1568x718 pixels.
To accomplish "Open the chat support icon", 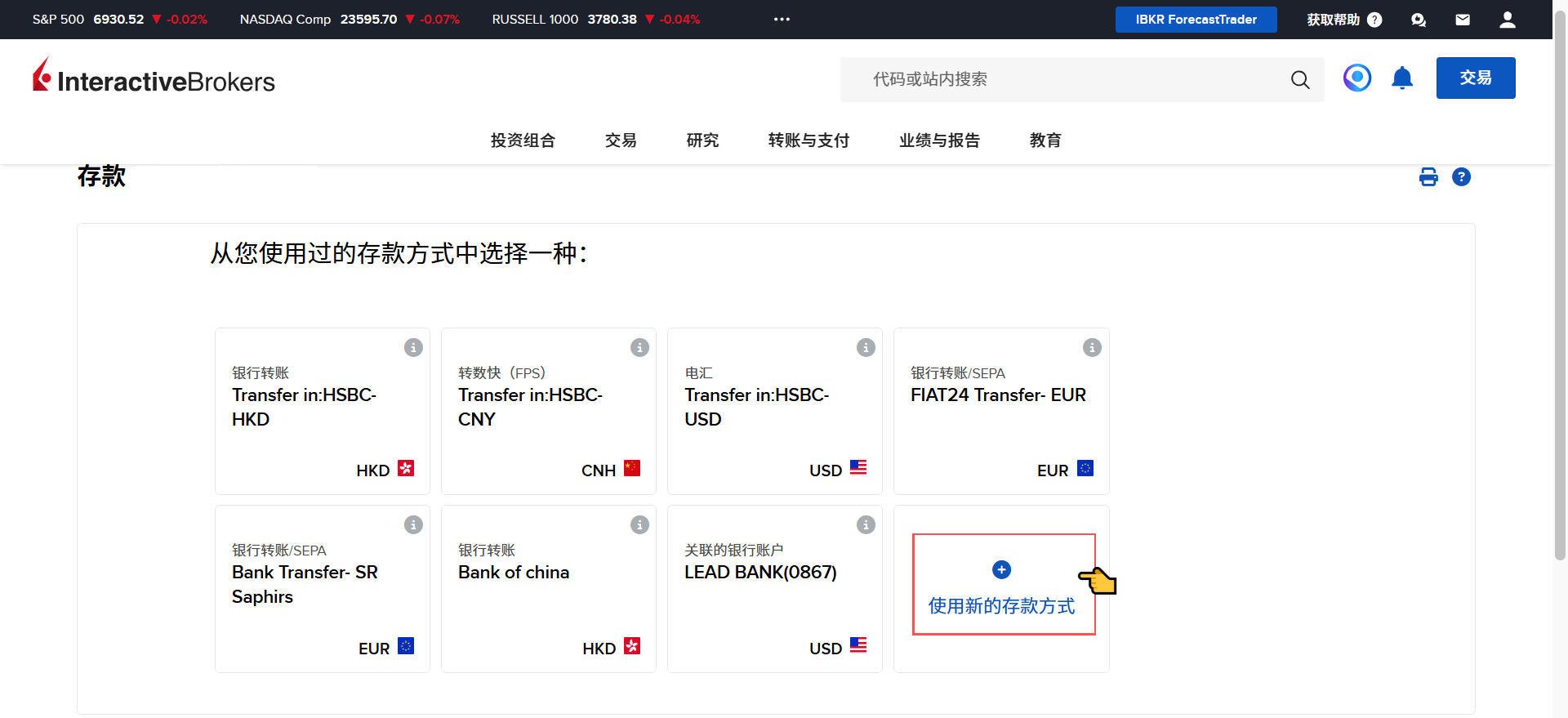I will tap(1419, 20).
